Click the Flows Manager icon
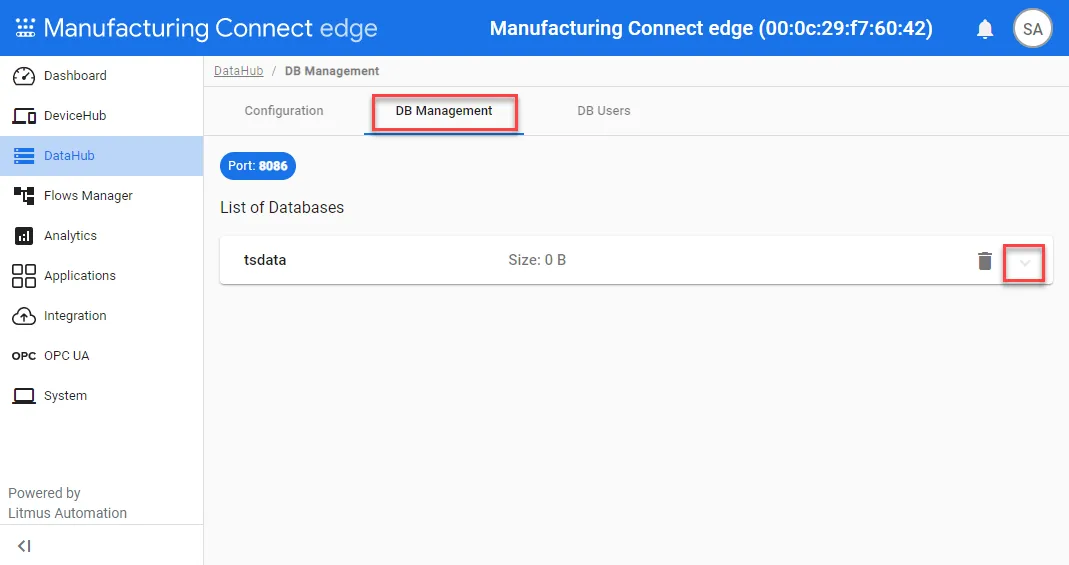1069x565 pixels. [24, 196]
